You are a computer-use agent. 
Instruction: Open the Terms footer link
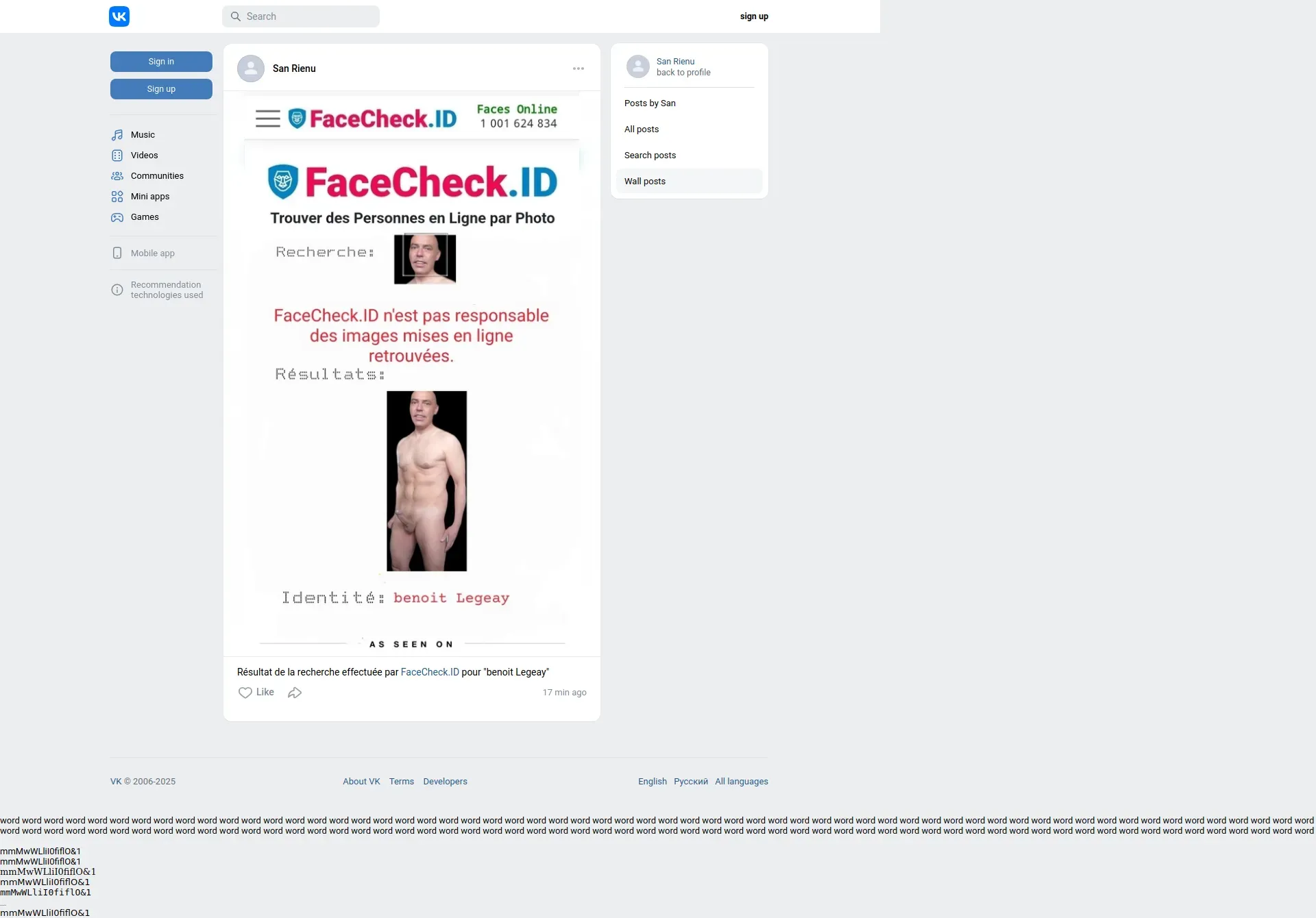point(402,782)
